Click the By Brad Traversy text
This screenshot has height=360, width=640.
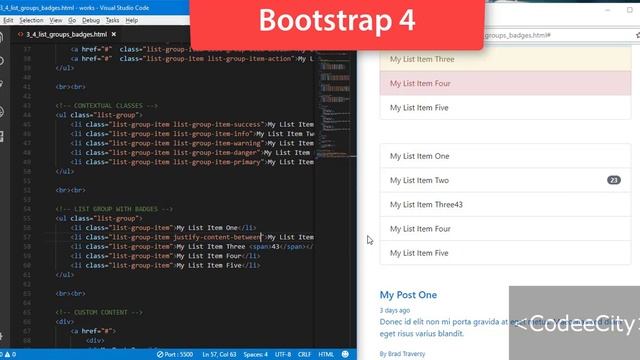[x=402, y=354]
